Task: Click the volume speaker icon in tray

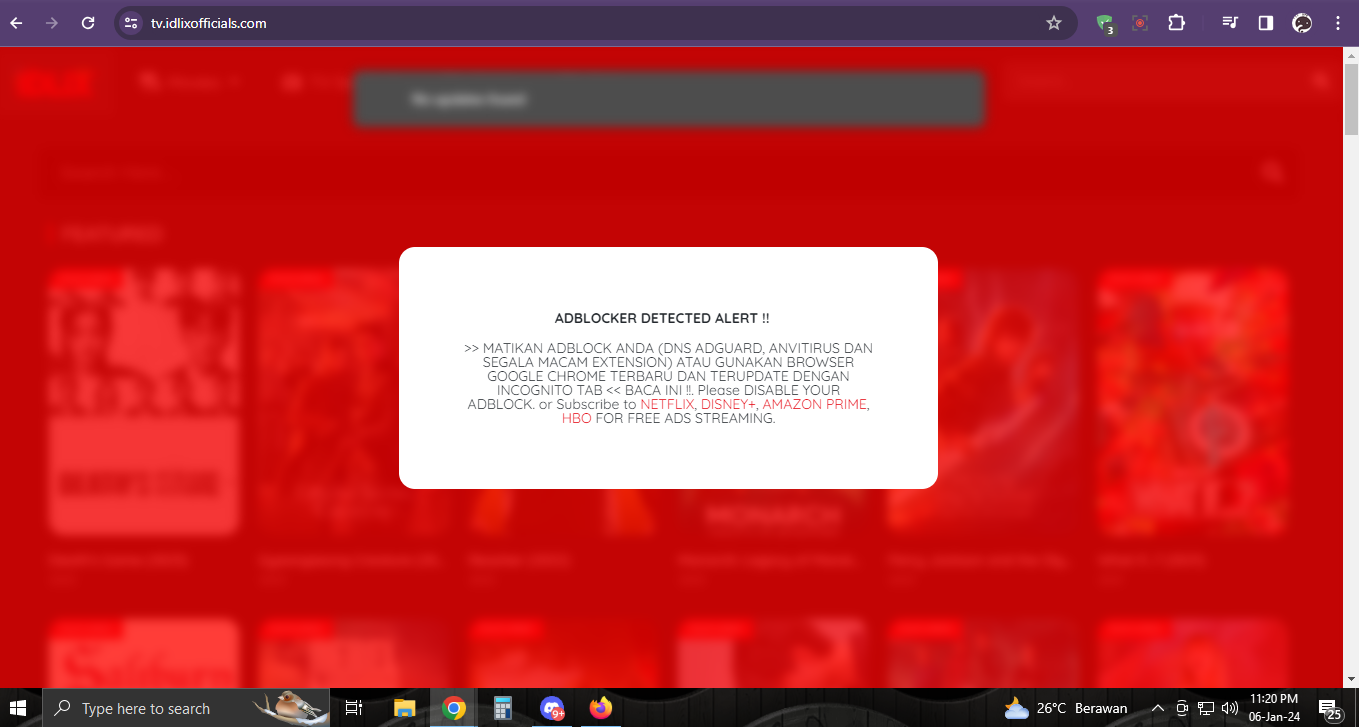Action: click(x=1229, y=708)
